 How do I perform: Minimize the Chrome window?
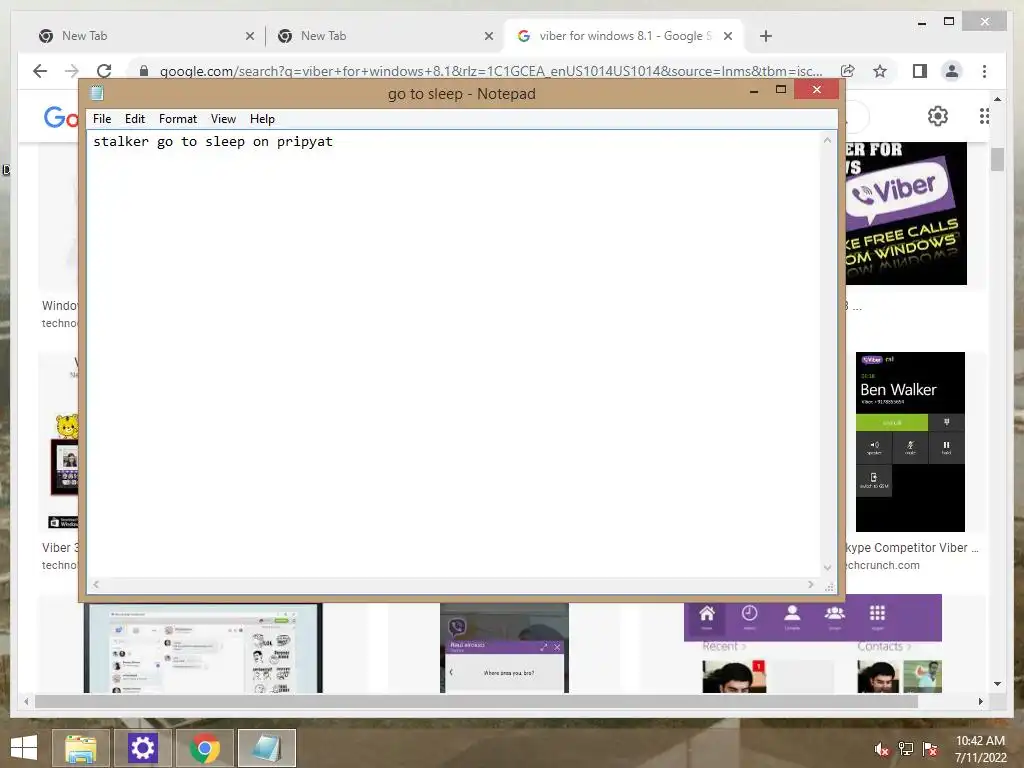921,23
